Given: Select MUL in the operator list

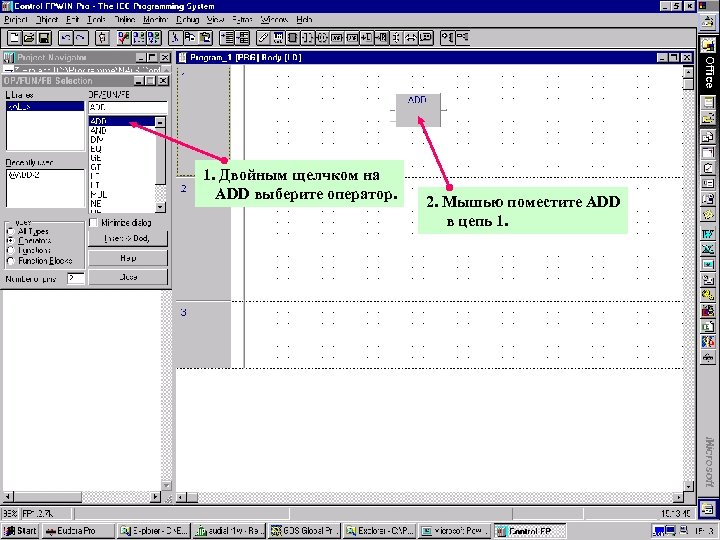Looking at the screenshot, I should pyautogui.click(x=122, y=195).
